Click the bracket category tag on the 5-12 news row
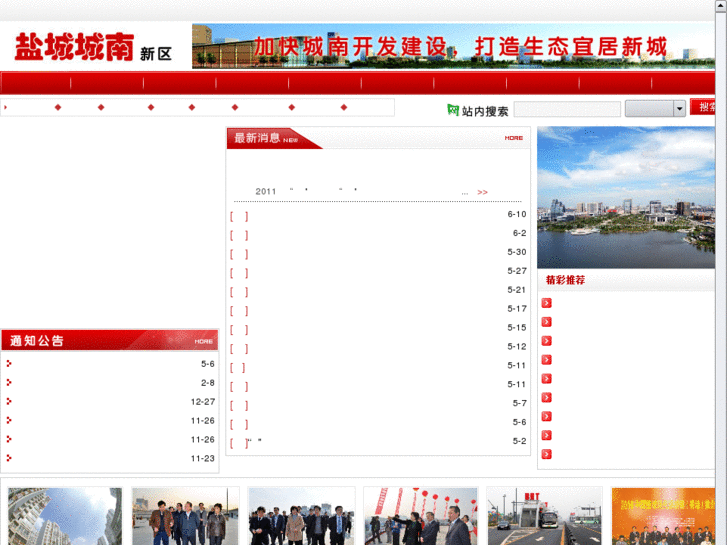The image size is (727, 545). click(239, 349)
